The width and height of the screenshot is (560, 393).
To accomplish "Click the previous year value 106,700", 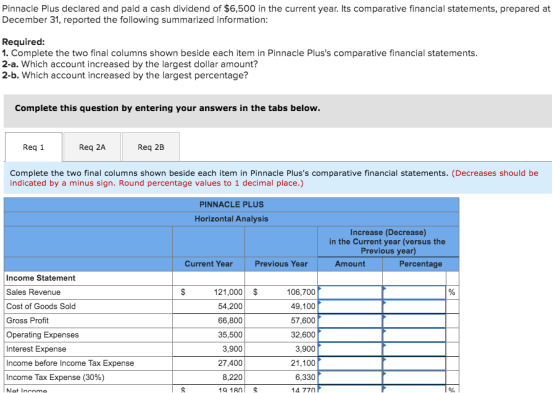I will tap(301, 292).
